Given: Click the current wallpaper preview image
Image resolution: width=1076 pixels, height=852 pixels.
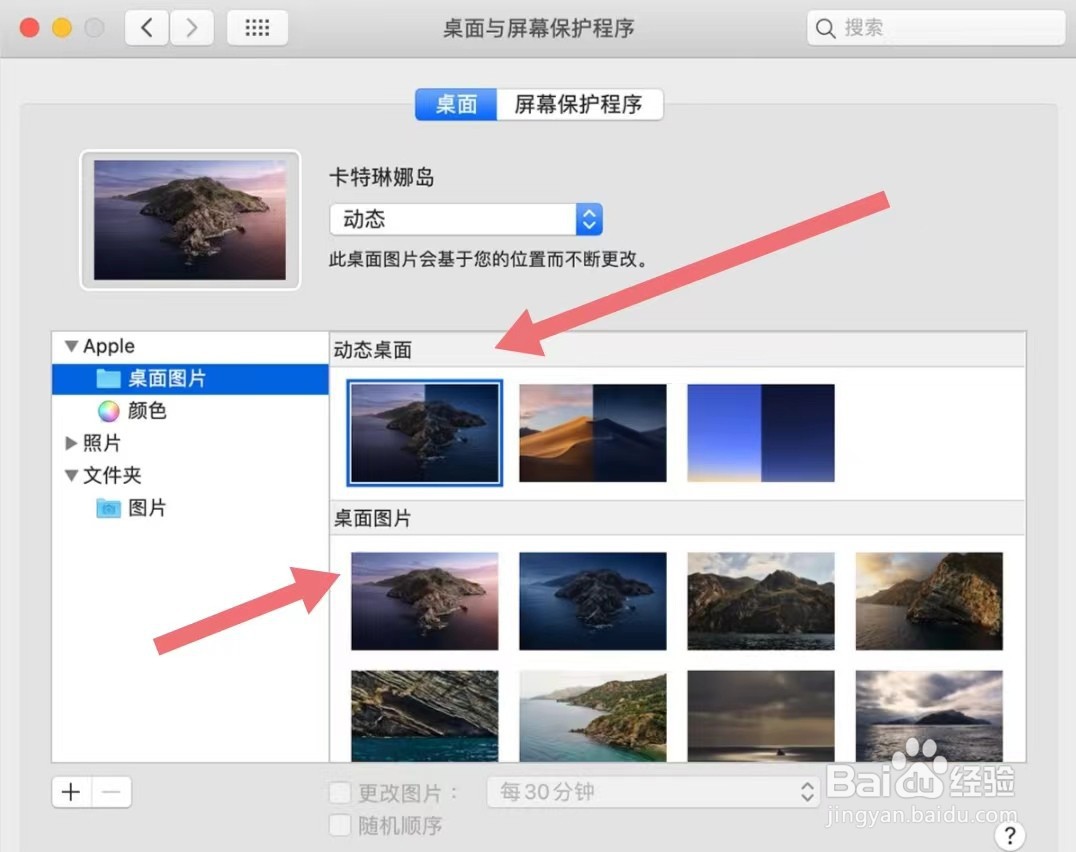Looking at the screenshot, I should point(190,220).
